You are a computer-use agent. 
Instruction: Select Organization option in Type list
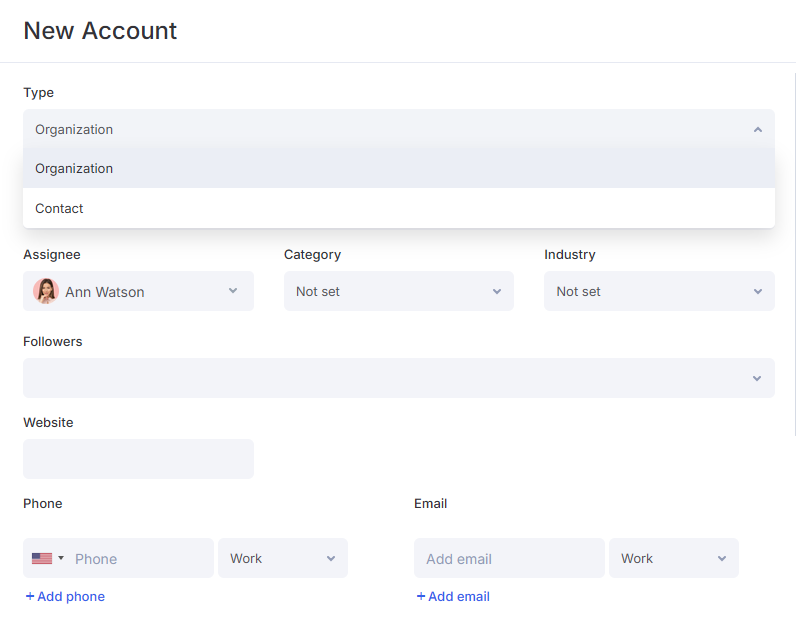(x=399, y=168)
